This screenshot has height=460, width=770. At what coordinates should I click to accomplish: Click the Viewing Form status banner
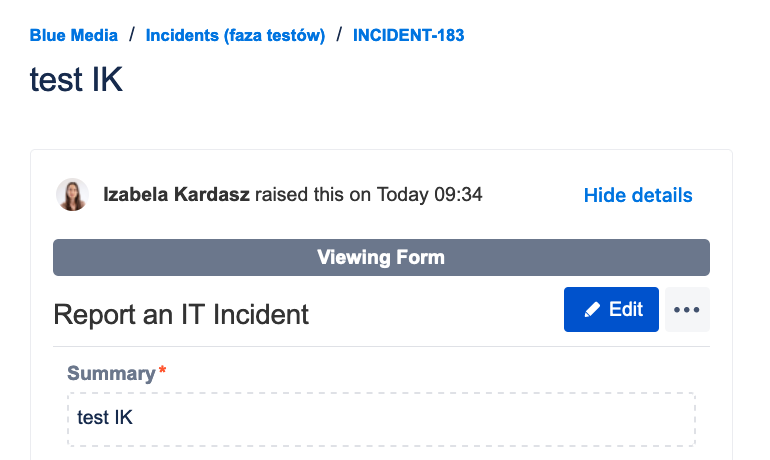pos(381,257)
